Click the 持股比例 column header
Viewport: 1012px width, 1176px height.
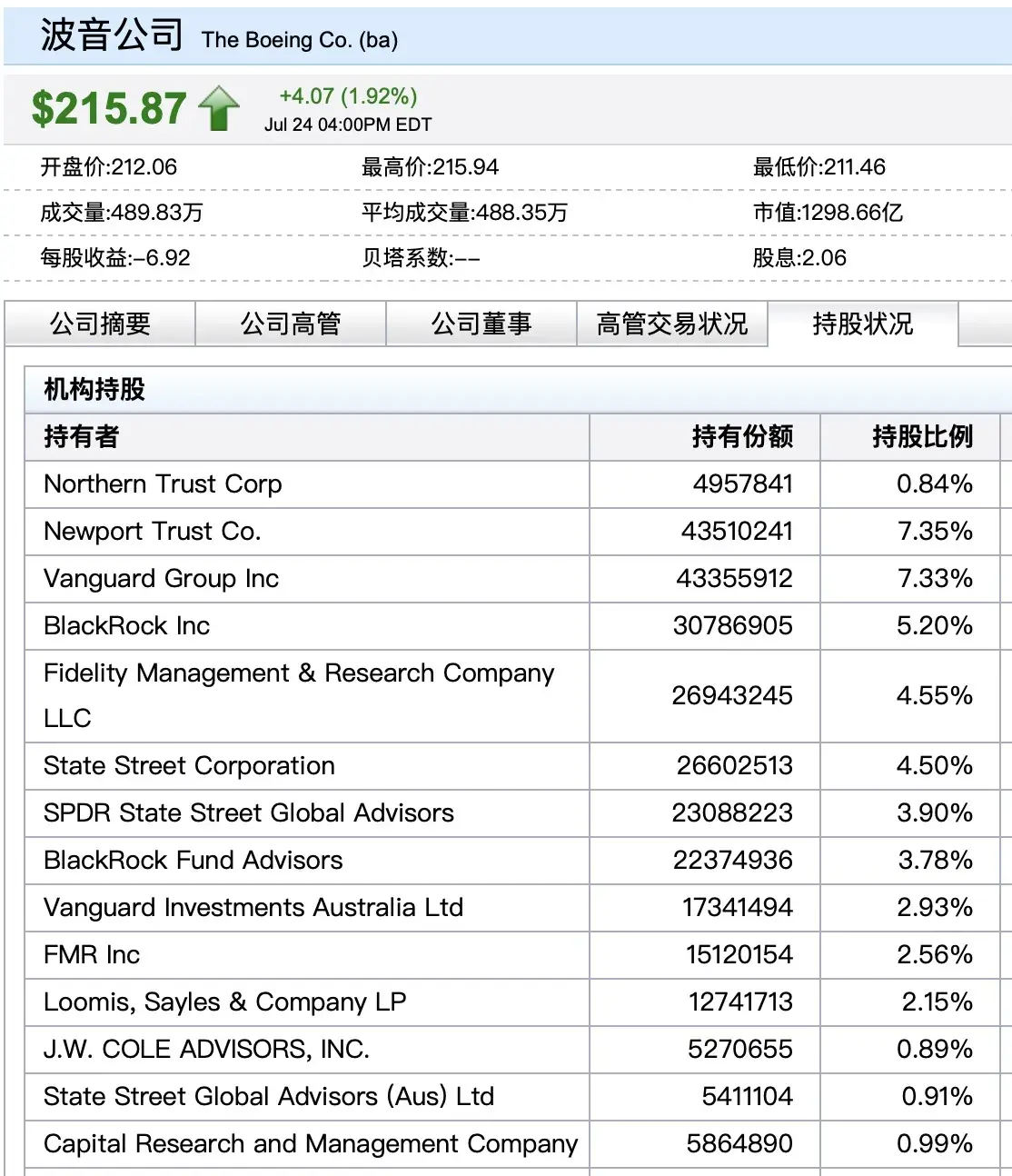coord(922,437)
